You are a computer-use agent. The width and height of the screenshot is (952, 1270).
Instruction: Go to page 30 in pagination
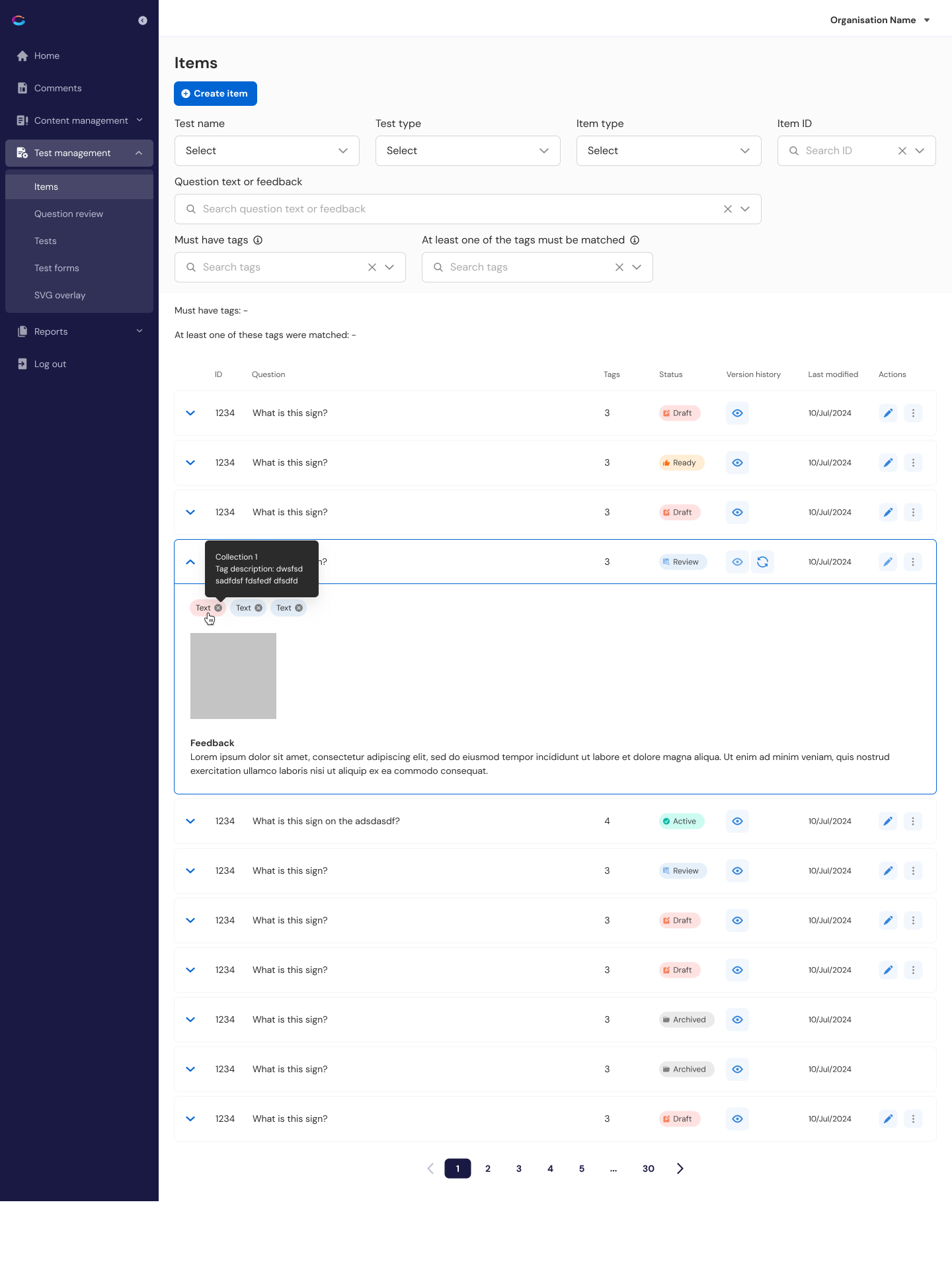pyautogui.click(x=648, y=1168)
